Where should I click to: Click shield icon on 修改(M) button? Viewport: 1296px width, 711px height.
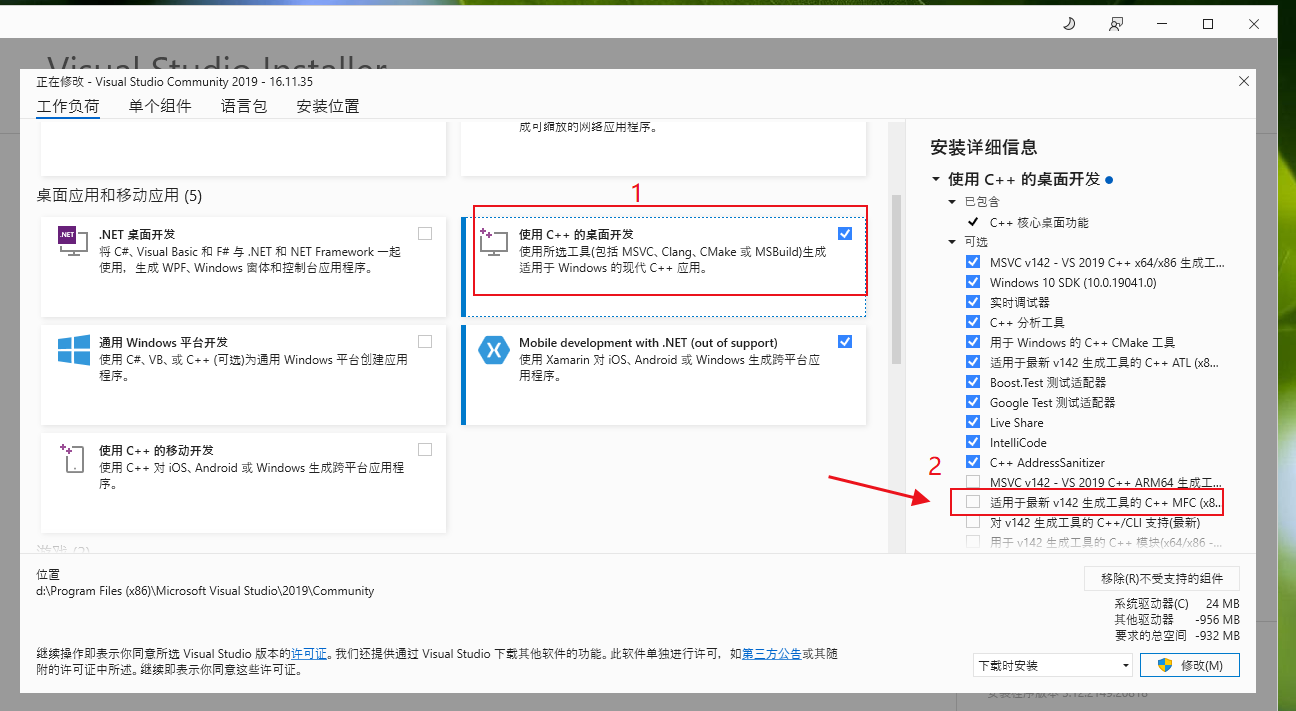(x=1164, y=665)
